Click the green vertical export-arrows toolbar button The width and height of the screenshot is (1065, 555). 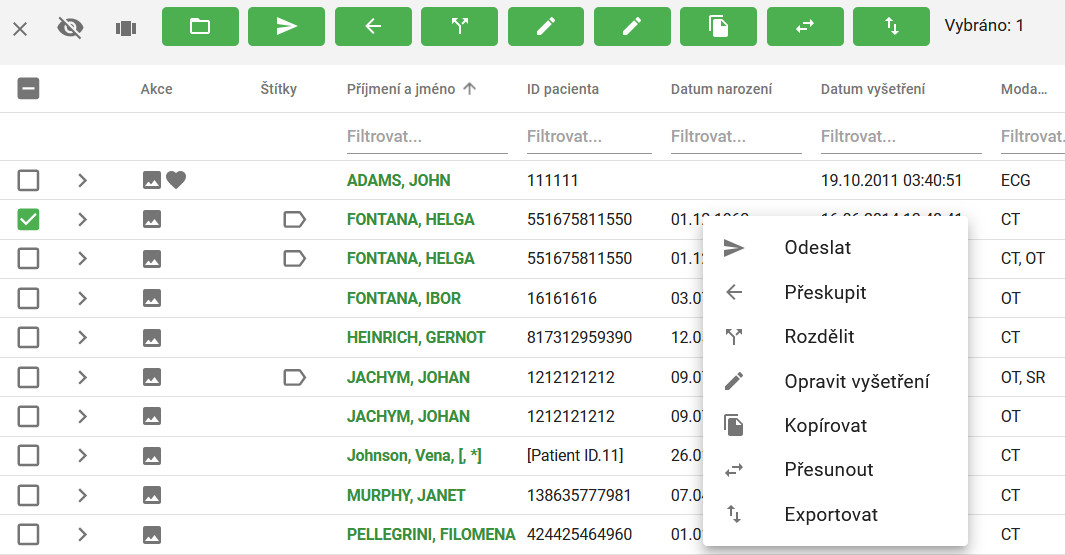pyautogui.click(x=891, y=26)
